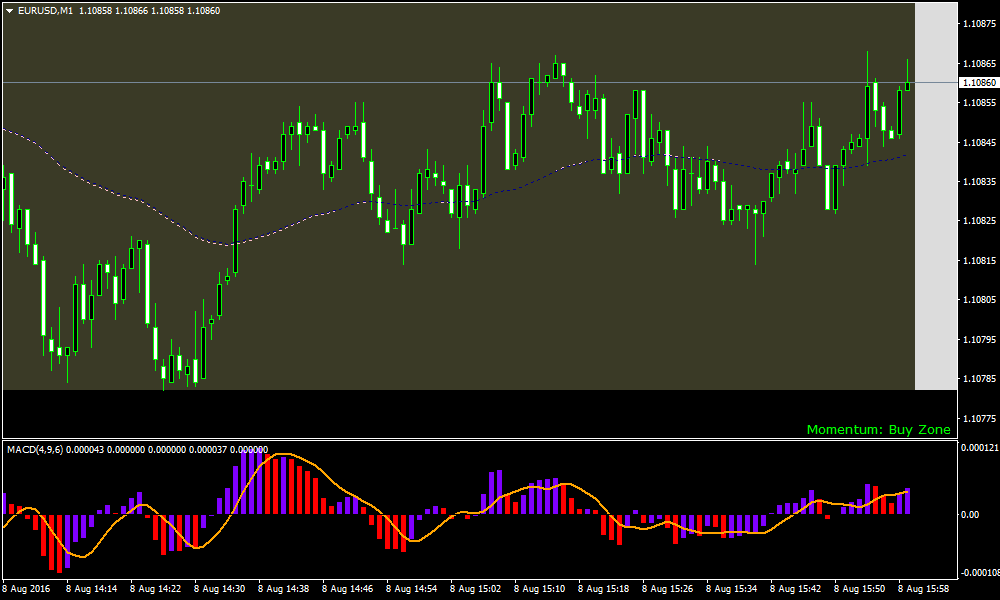Click the 8 Aug 14:30 time label

pyautogui.click(x=219, y=588)
